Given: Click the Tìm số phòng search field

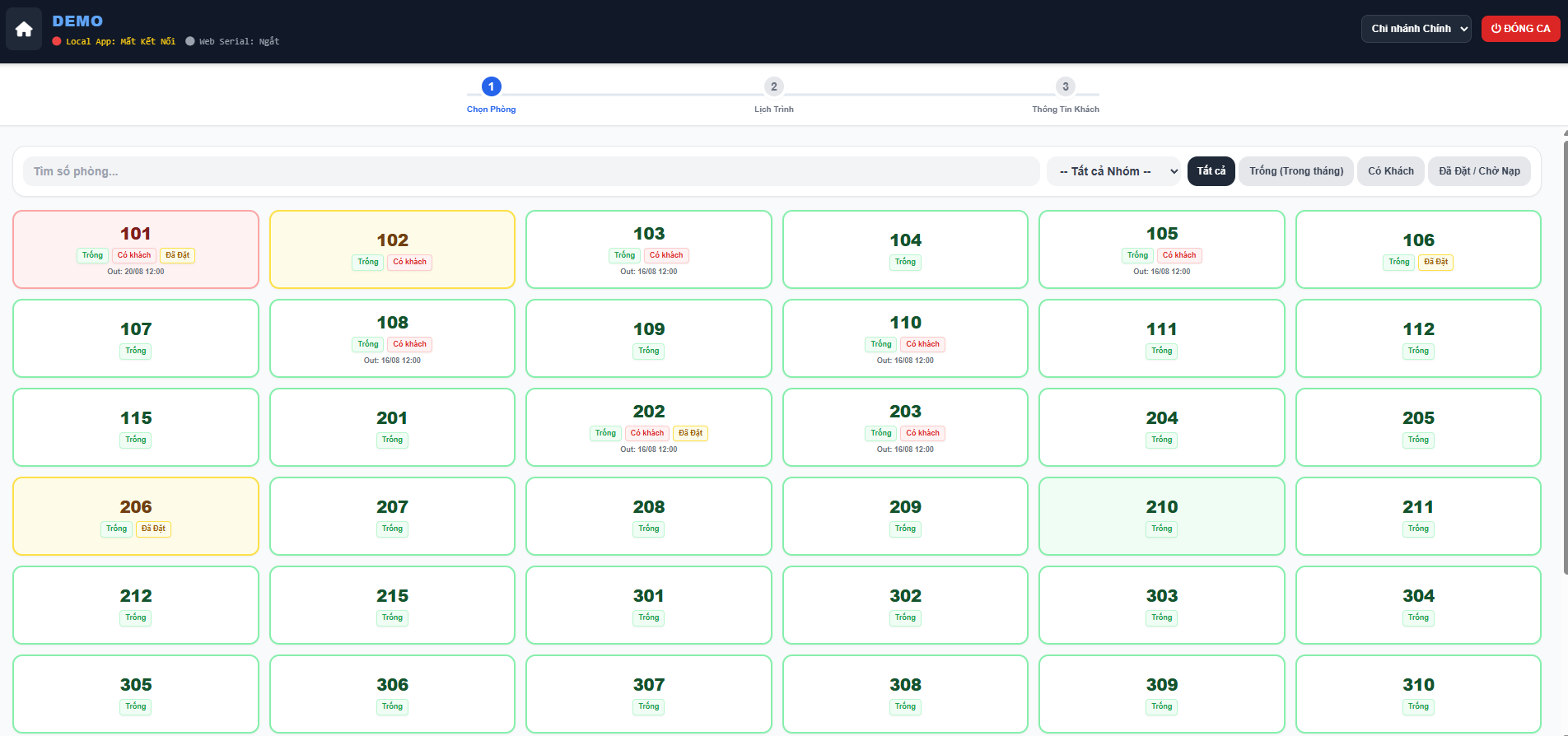Looking at the screenshot, I should (531, 171).
